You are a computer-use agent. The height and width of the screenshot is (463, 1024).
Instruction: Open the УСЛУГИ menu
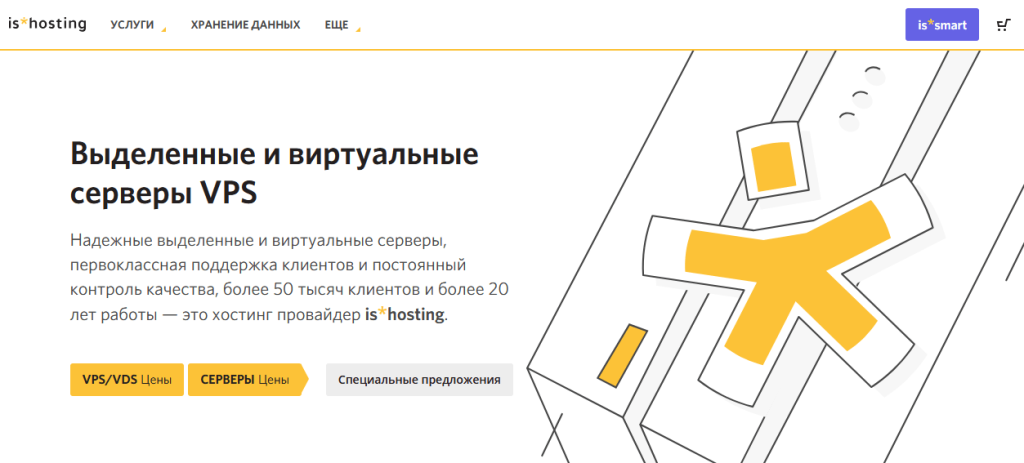tap(132, 25)
